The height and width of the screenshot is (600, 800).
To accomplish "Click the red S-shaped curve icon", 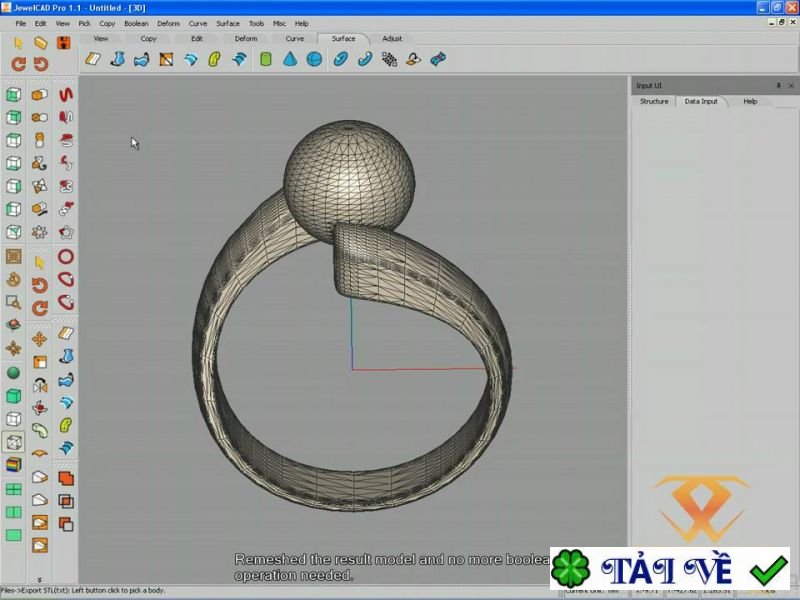I will (x=65, y=95).
